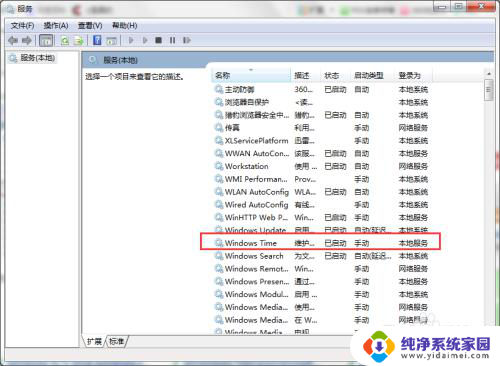The image size is (500, 366).
Task: Select the Workstation service name
Action: pyautogui.click(x=246, y=166)
